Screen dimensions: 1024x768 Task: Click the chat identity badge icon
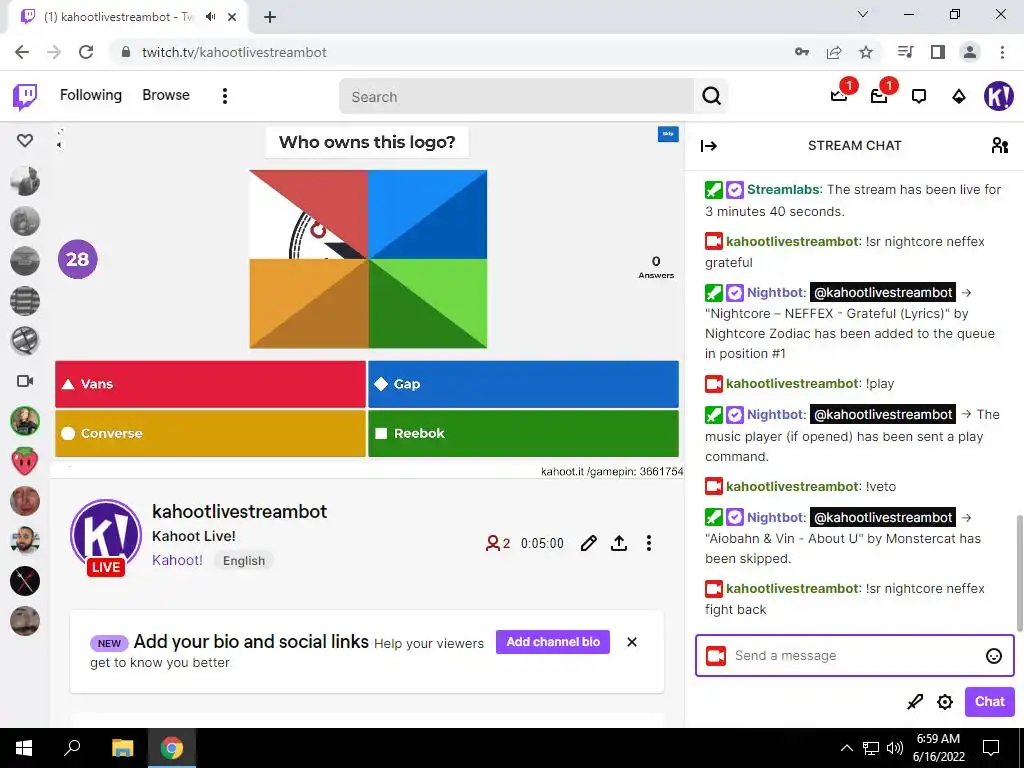point(716,656)
